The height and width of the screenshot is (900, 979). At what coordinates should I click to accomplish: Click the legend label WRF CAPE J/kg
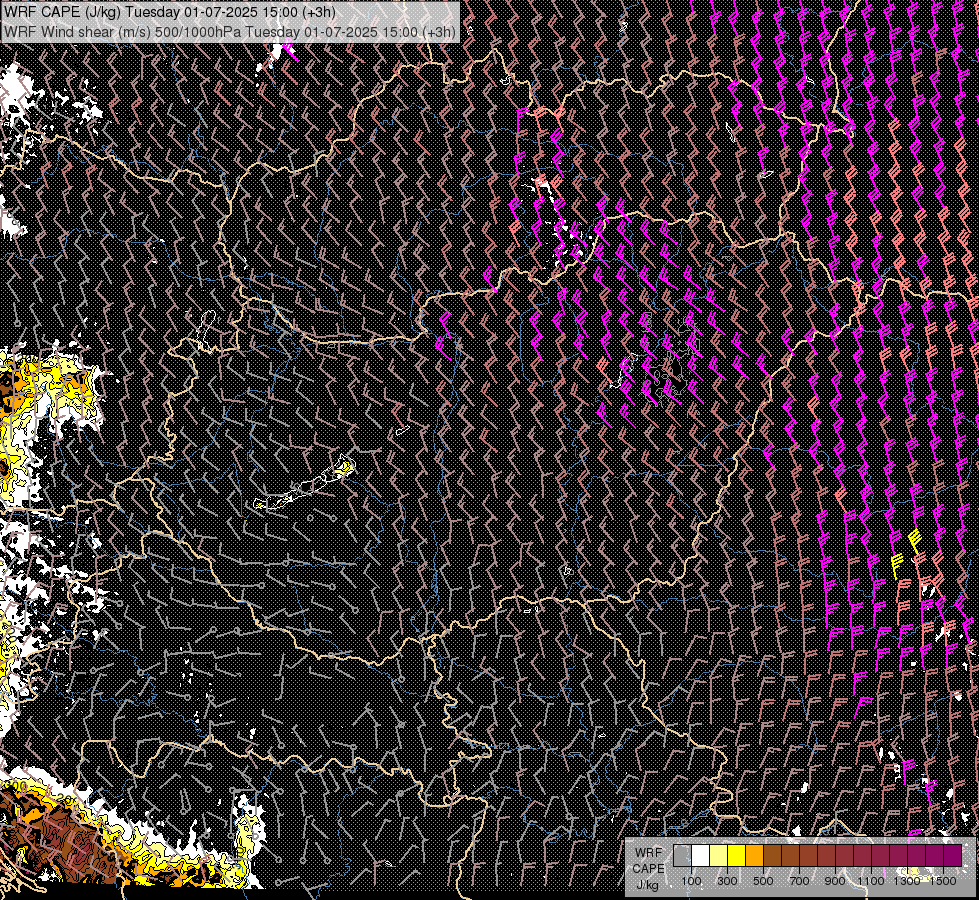[x=649, y=869]
